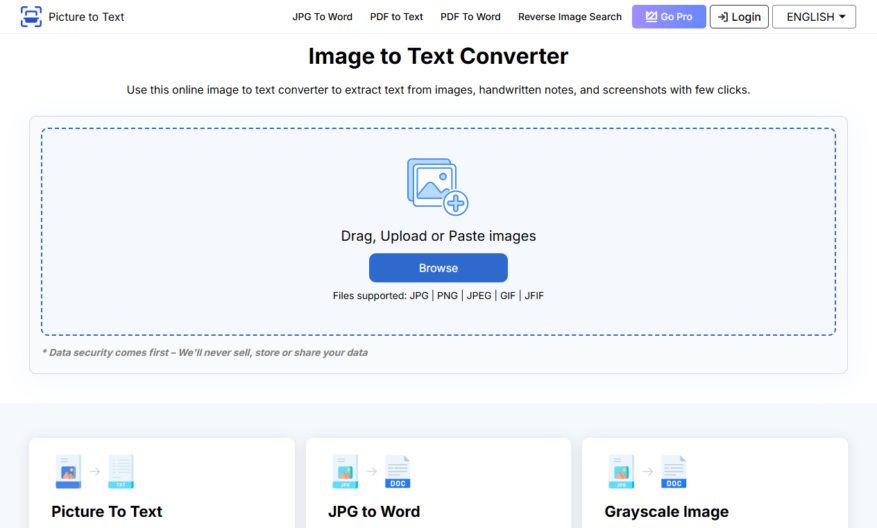
Task: Click the Go Pro button
Action: click(x=669, y=17)
